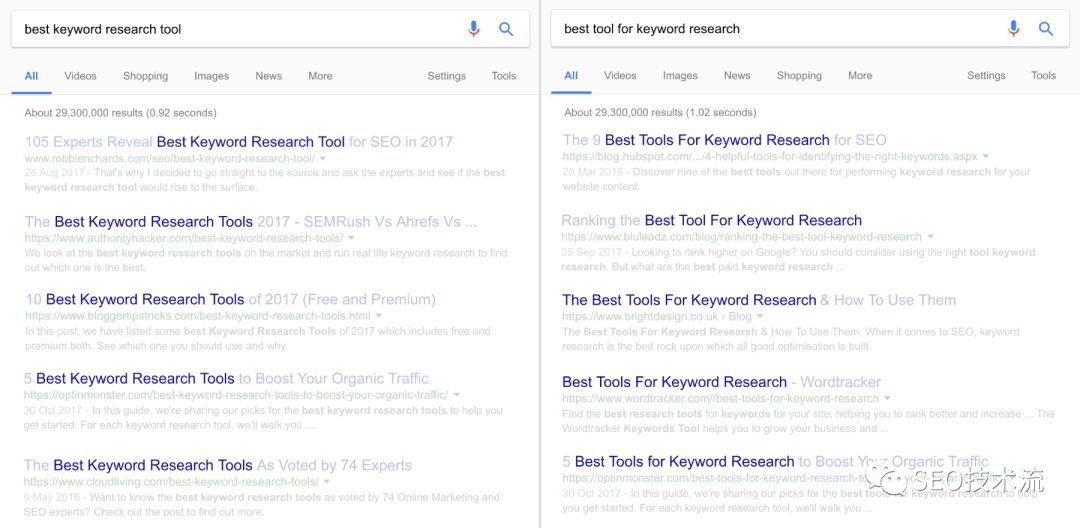Open the News tab in right search pane
Image resolution: width=1080 pixels, height=528 pixels.
(x=737, y=76)
